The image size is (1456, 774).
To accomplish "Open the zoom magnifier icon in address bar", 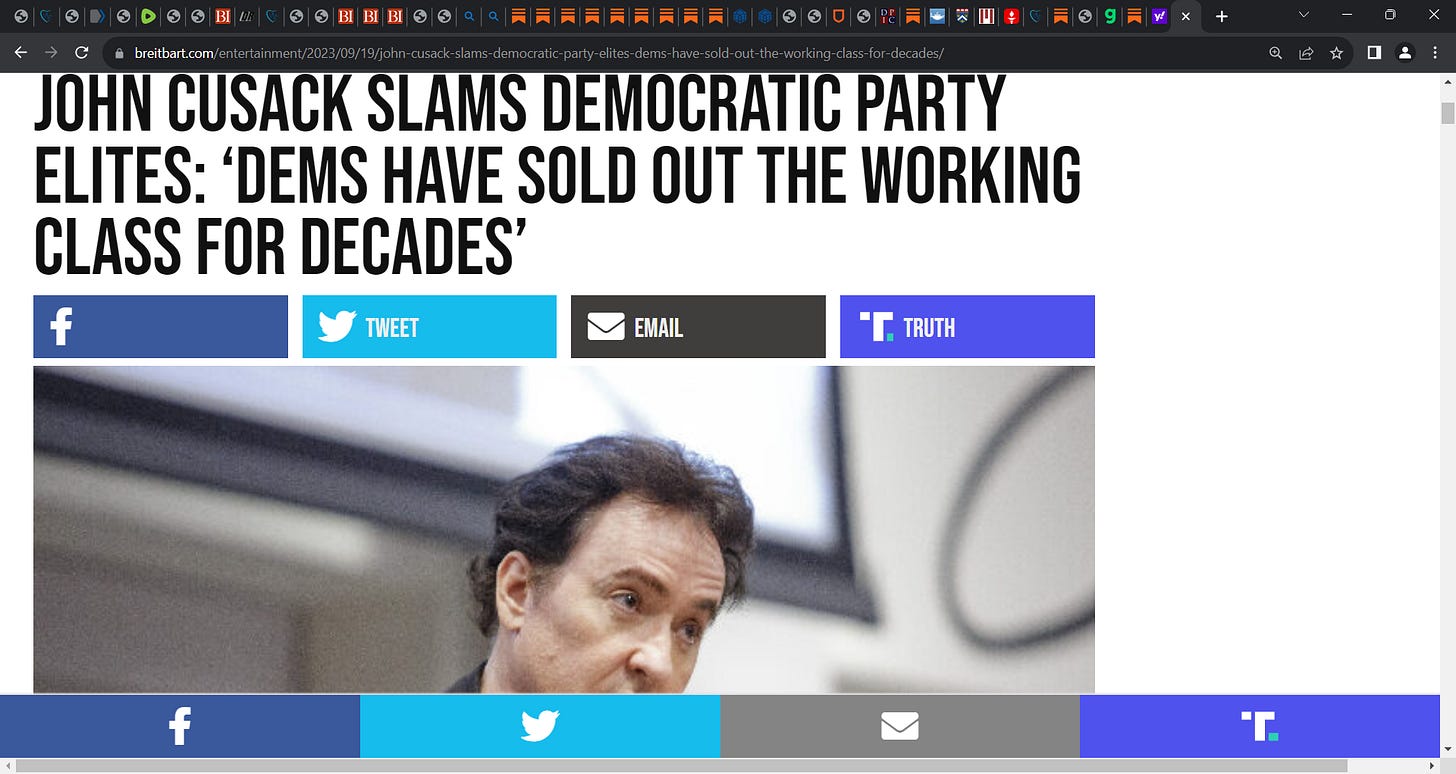I will point(1275,53).
